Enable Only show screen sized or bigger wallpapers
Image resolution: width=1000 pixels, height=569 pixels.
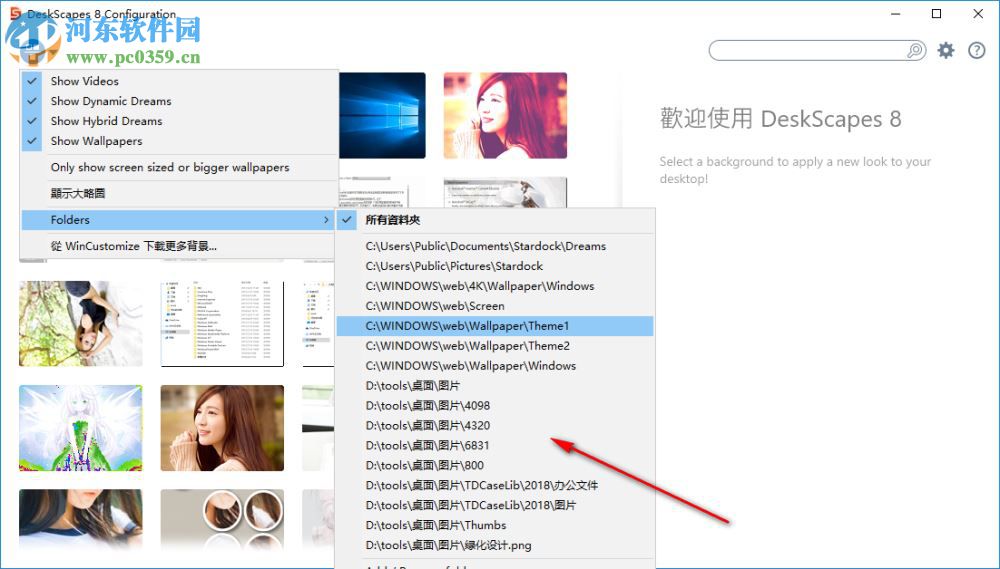pos(179,167)
